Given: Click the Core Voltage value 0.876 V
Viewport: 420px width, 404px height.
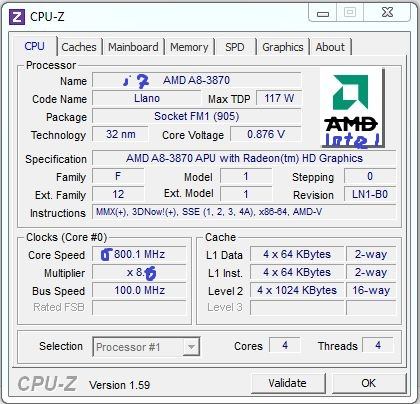Looking at the screenshot, I should [x=266, y=134].
